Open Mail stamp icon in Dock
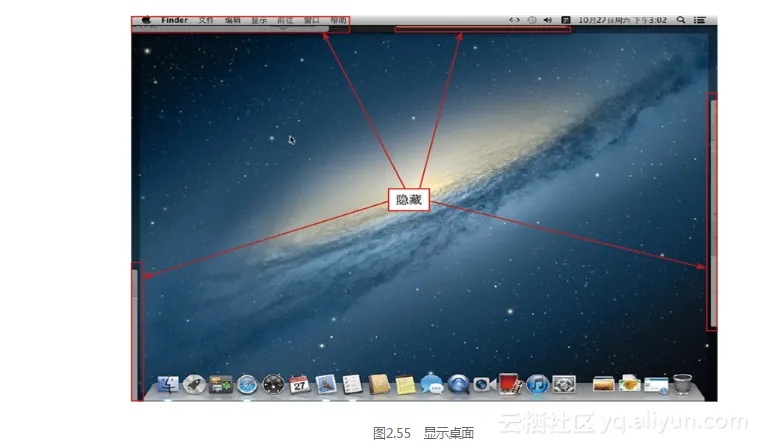This screenshot has height=445, width=759. coord(326,385)
